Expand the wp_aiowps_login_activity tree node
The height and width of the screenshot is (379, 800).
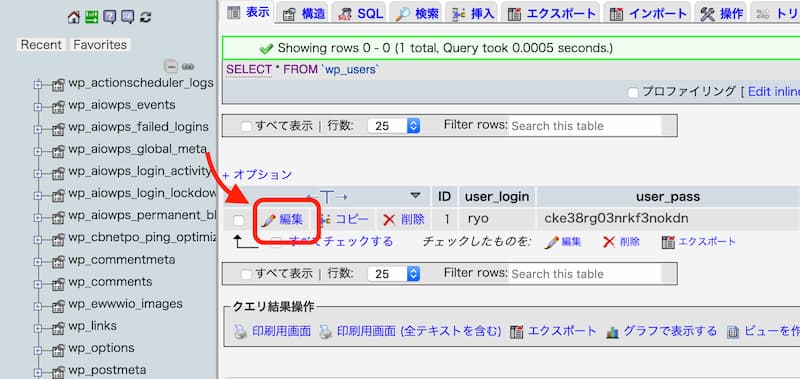click(x=38, y=173)
